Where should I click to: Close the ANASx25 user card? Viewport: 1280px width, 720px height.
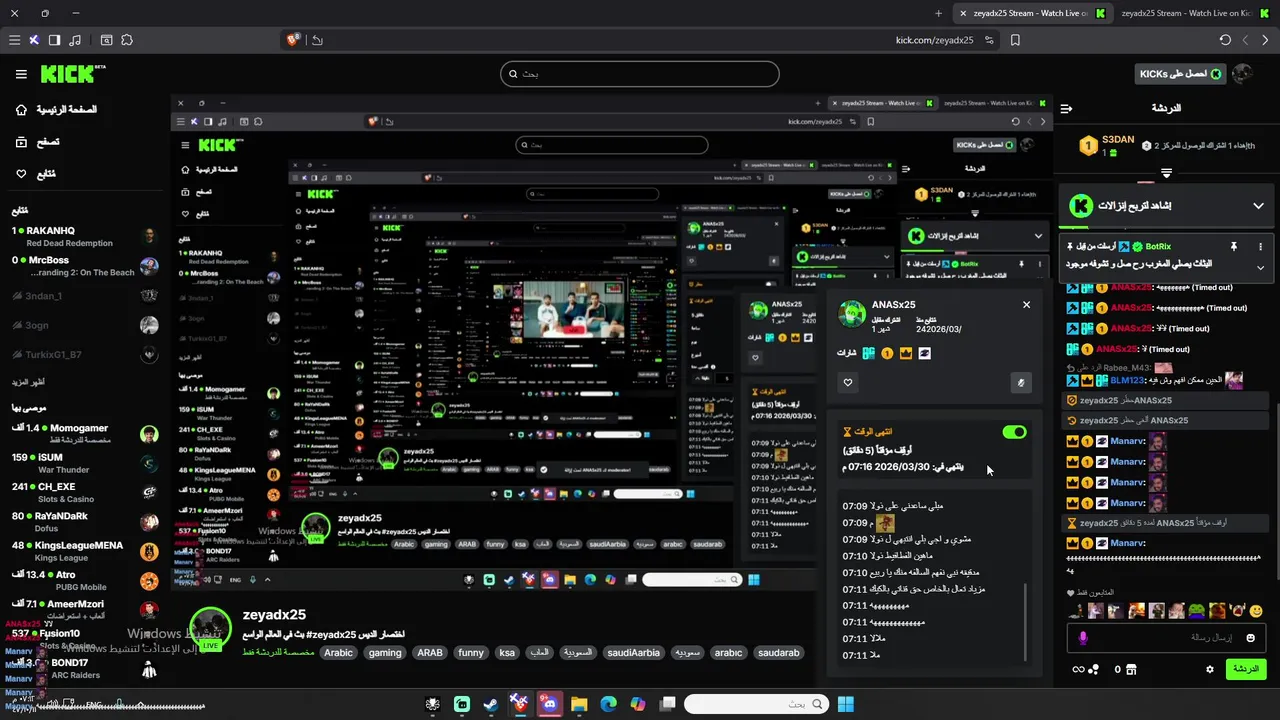(1026, 304)
